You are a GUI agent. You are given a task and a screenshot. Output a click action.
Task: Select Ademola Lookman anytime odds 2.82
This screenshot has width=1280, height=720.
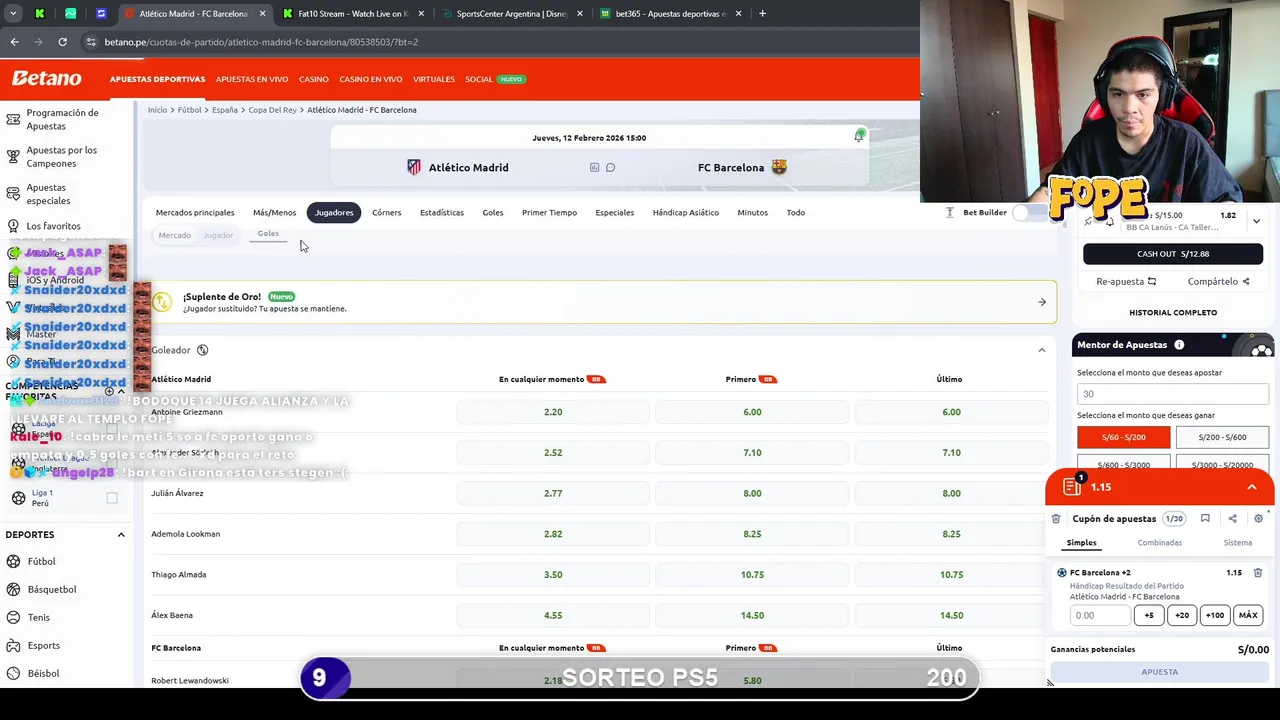coord(553,534)
